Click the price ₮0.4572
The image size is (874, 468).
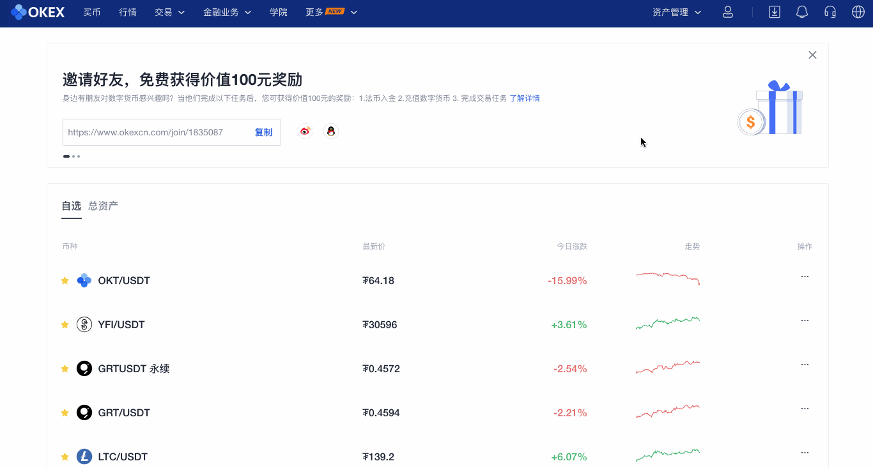381,368
